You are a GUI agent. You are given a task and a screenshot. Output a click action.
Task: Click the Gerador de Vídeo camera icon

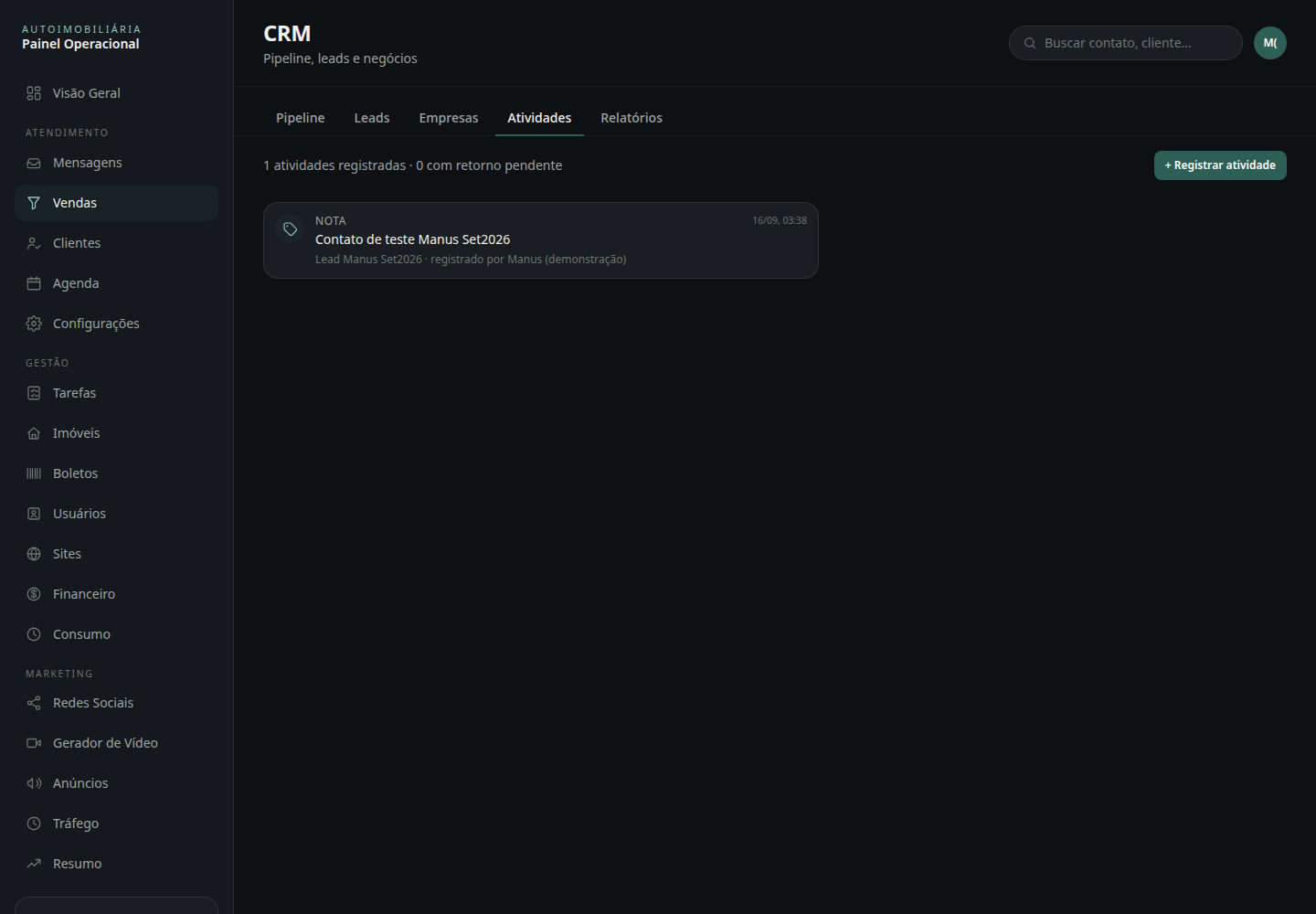tap(34, 743)
